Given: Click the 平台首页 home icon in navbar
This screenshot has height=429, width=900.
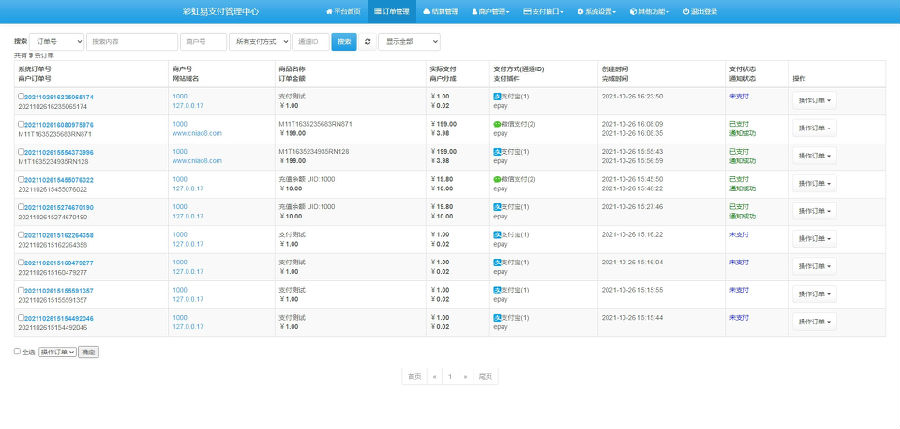Looking at the screenshot, I should coord(329,11).
